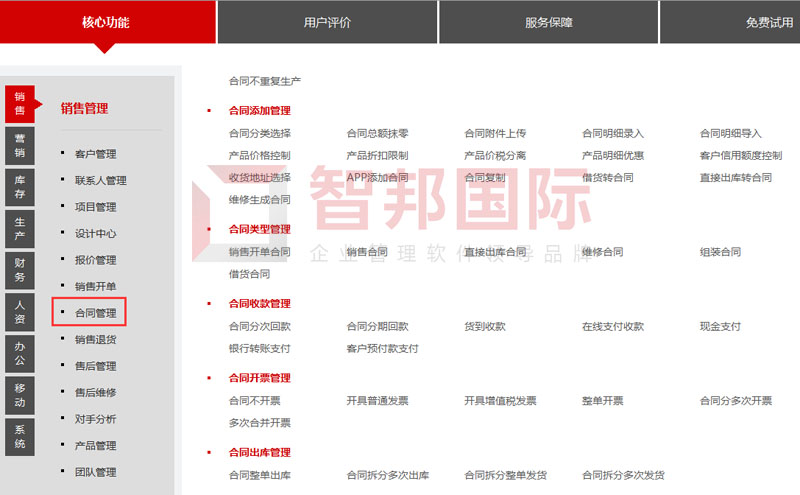Select the 销售 sidebar category
The image size is (800, 495).
[x=20, y=103]
